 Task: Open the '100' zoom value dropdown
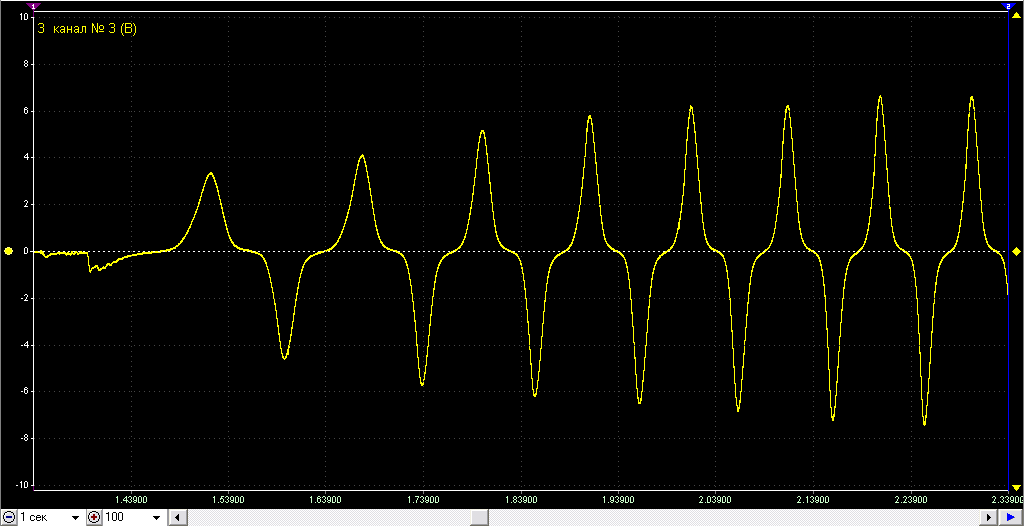click(157, 518)
